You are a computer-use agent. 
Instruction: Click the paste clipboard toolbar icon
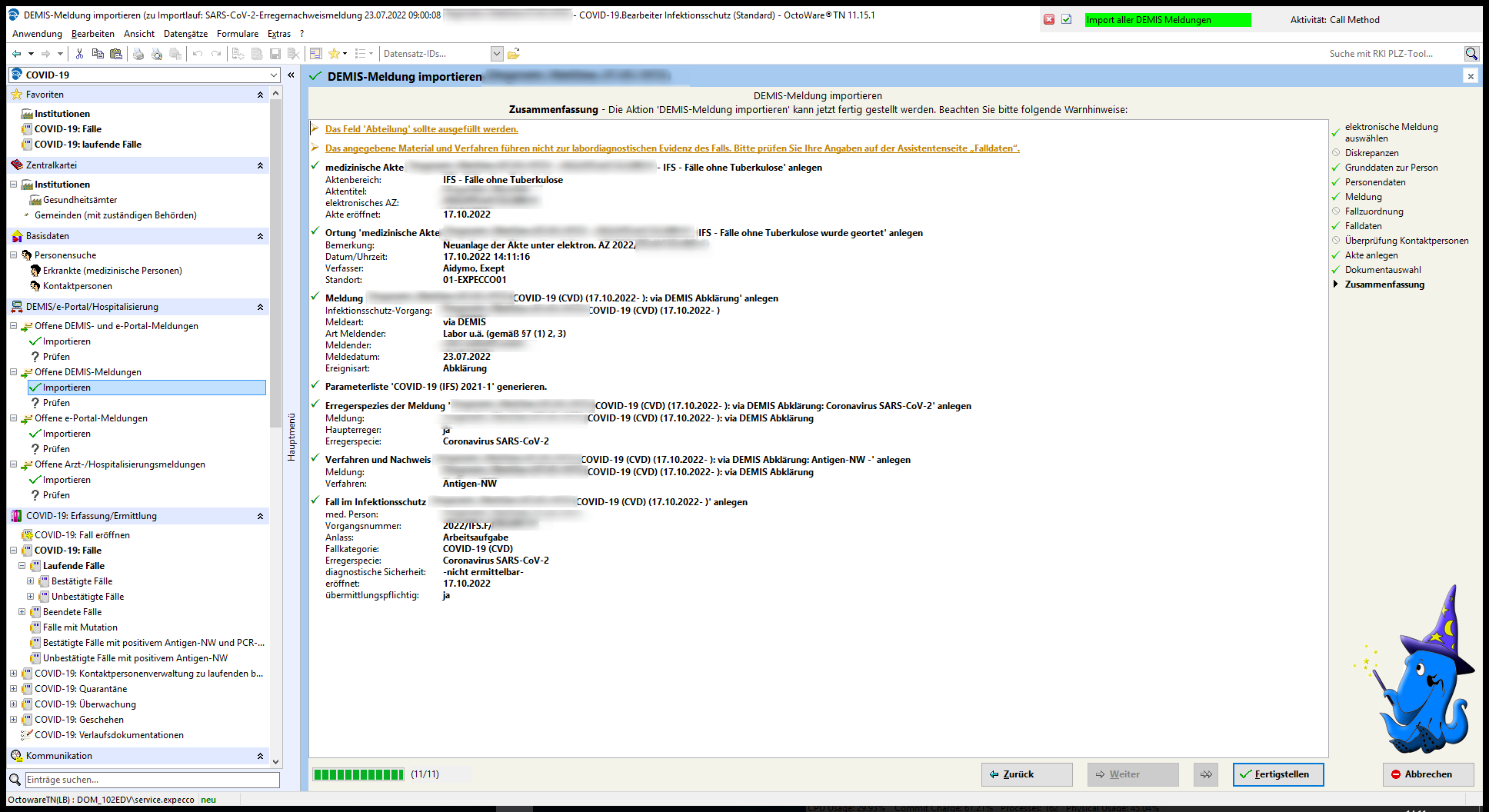click(116, 54)
